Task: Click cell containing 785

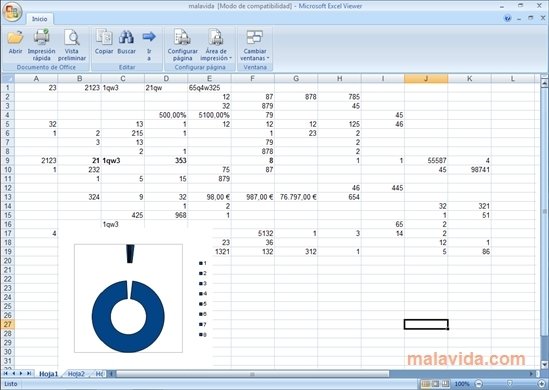Action: point(340,97)
